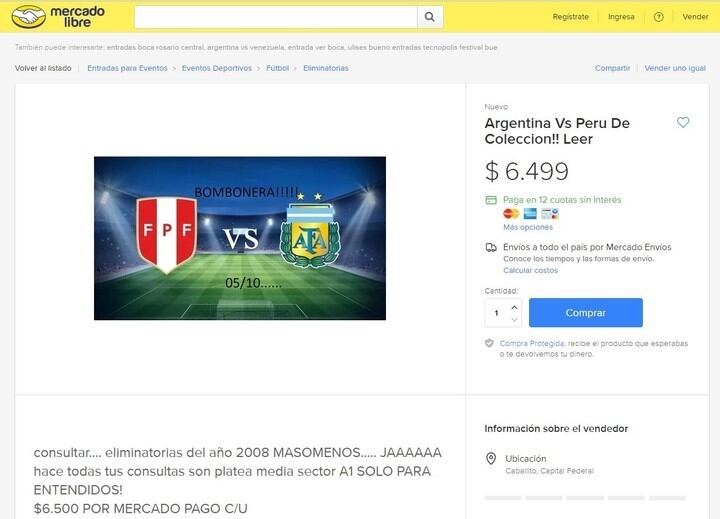
Task: Click the location pin icon by Ubicación
Action: [x=491, y=458]
